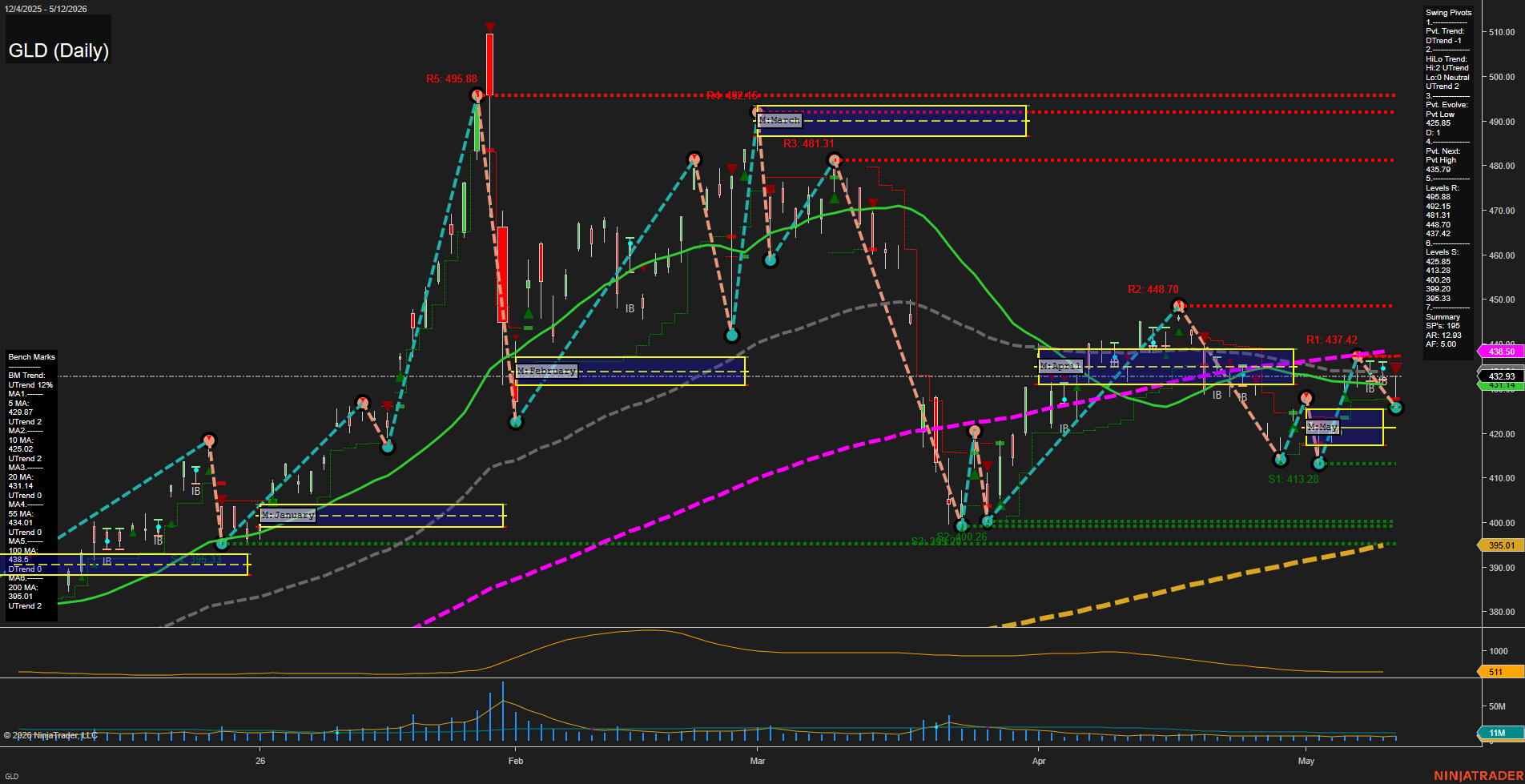The height and width of the screenshot is (784, 1525).
Task: Click the R1: 437.42 resistance label
Action: tap(1332, 340)
